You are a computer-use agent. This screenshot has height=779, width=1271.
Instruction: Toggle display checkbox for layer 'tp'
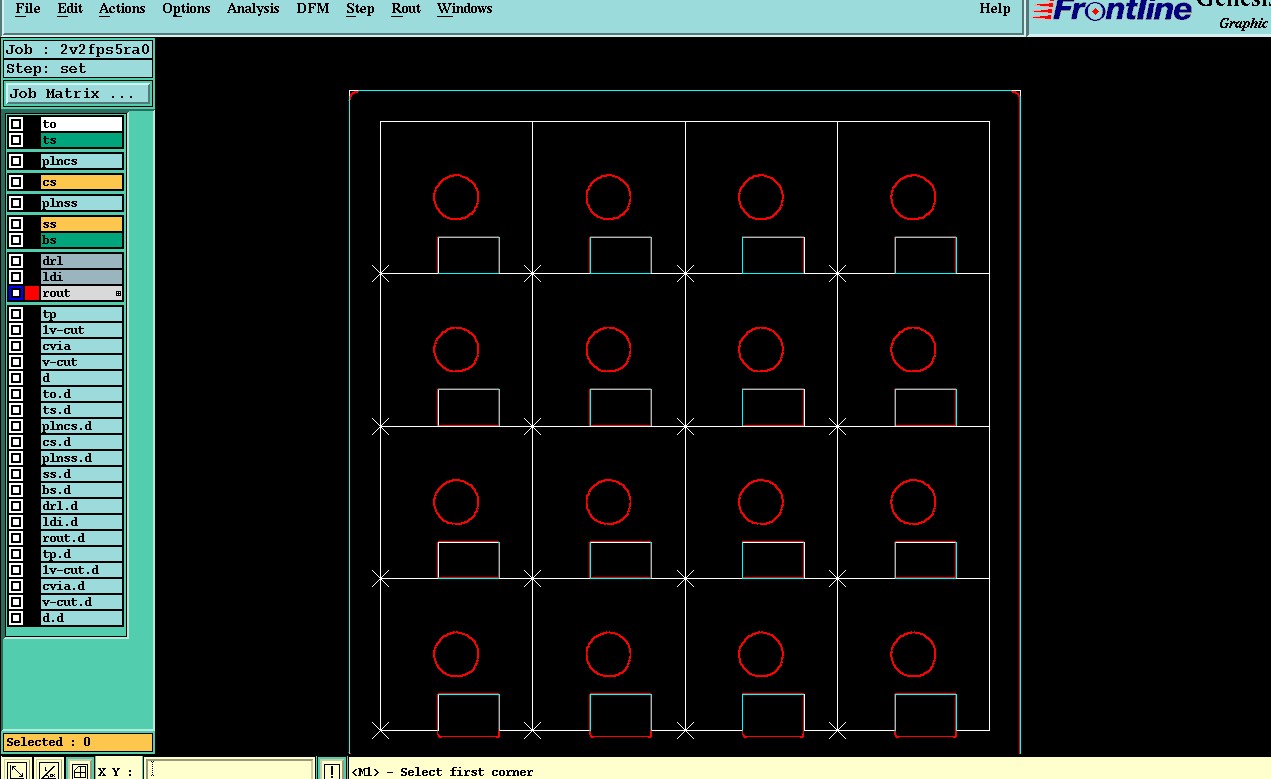(16, 315)
